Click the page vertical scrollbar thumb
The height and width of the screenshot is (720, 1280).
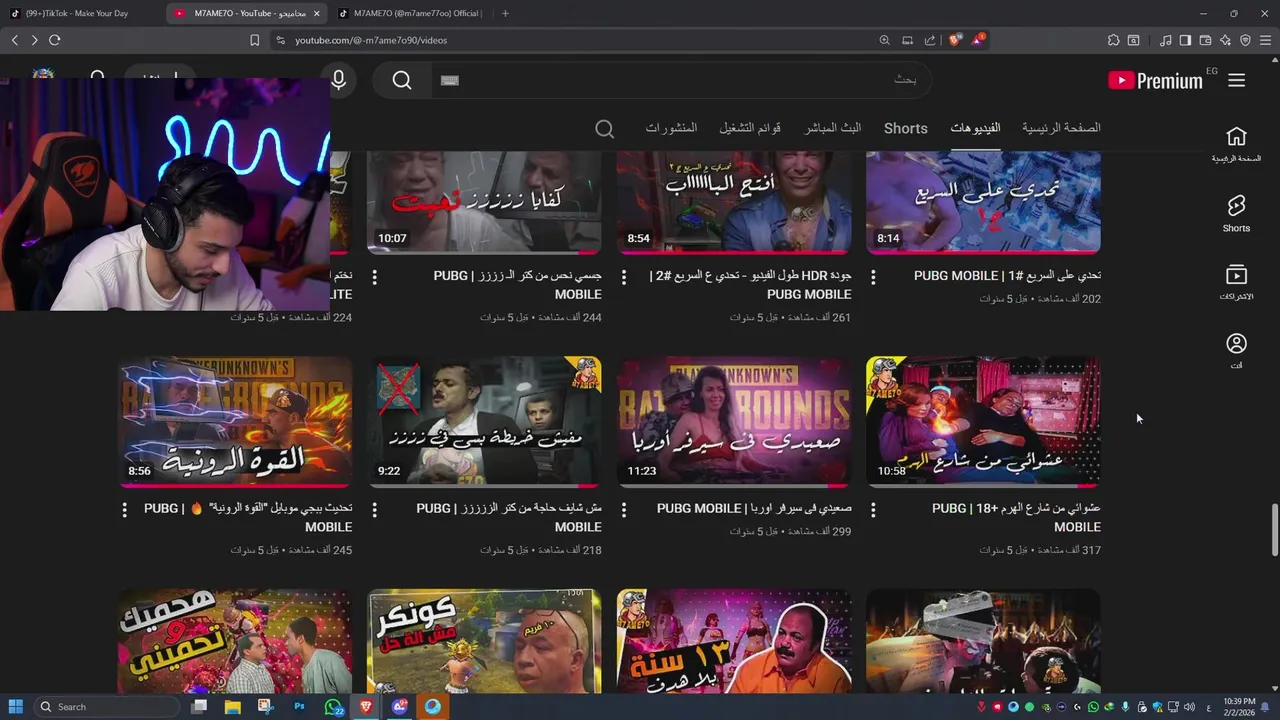(1274, 530)
